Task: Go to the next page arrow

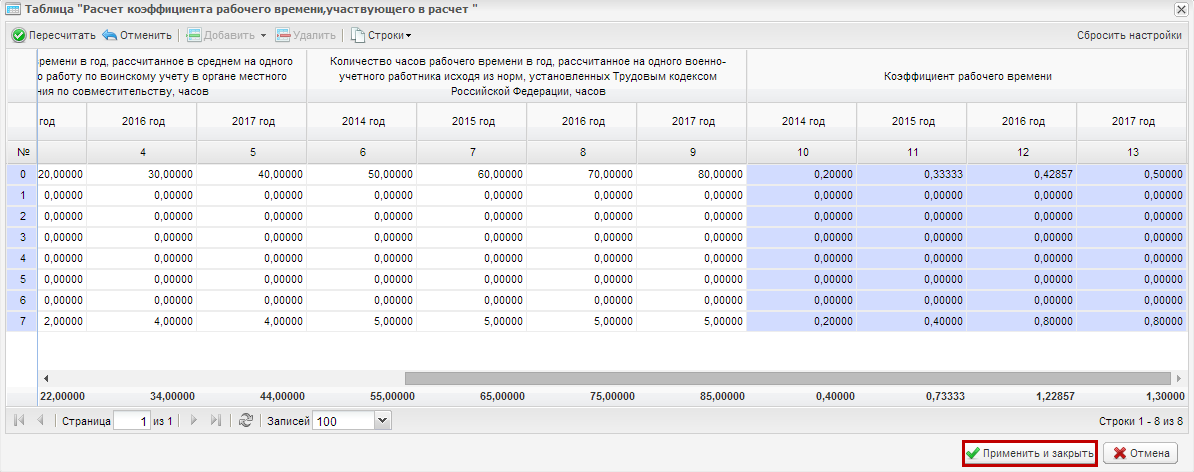Action: (193, 420)
